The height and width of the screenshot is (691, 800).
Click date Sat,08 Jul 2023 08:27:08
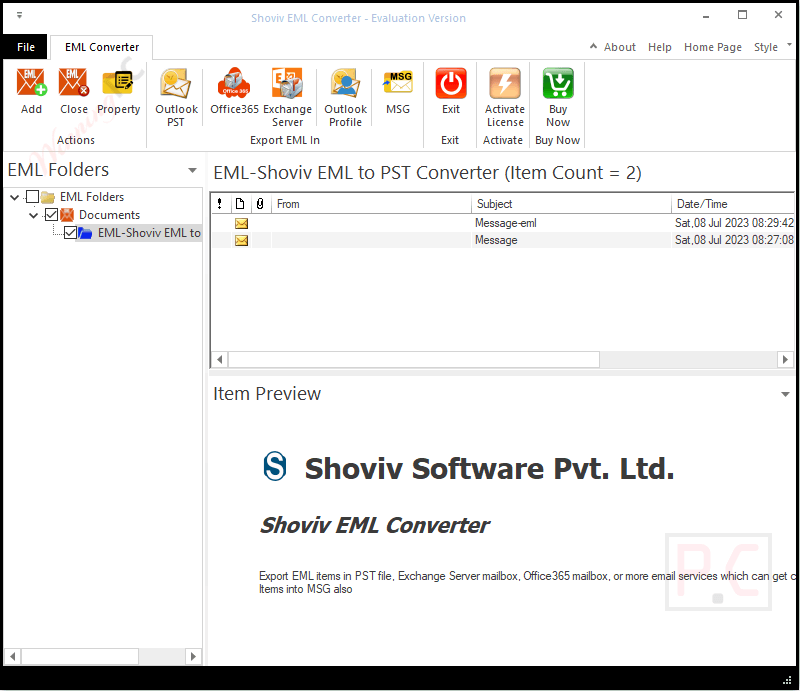(x=734, y=240)
